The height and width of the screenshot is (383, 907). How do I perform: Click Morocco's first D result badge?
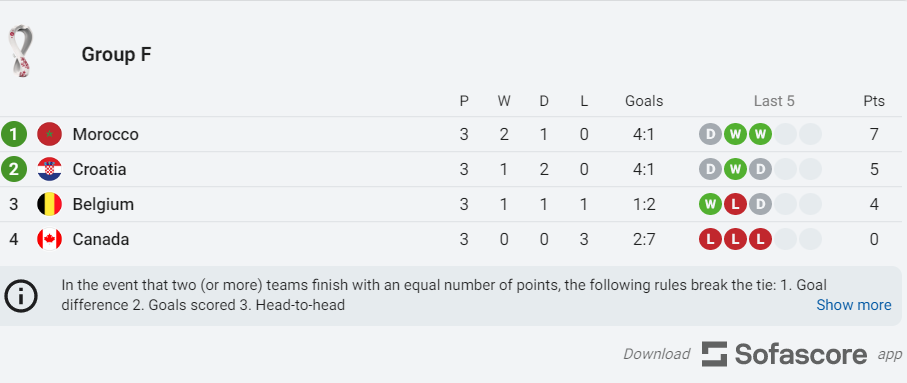[x=710, y=134]
